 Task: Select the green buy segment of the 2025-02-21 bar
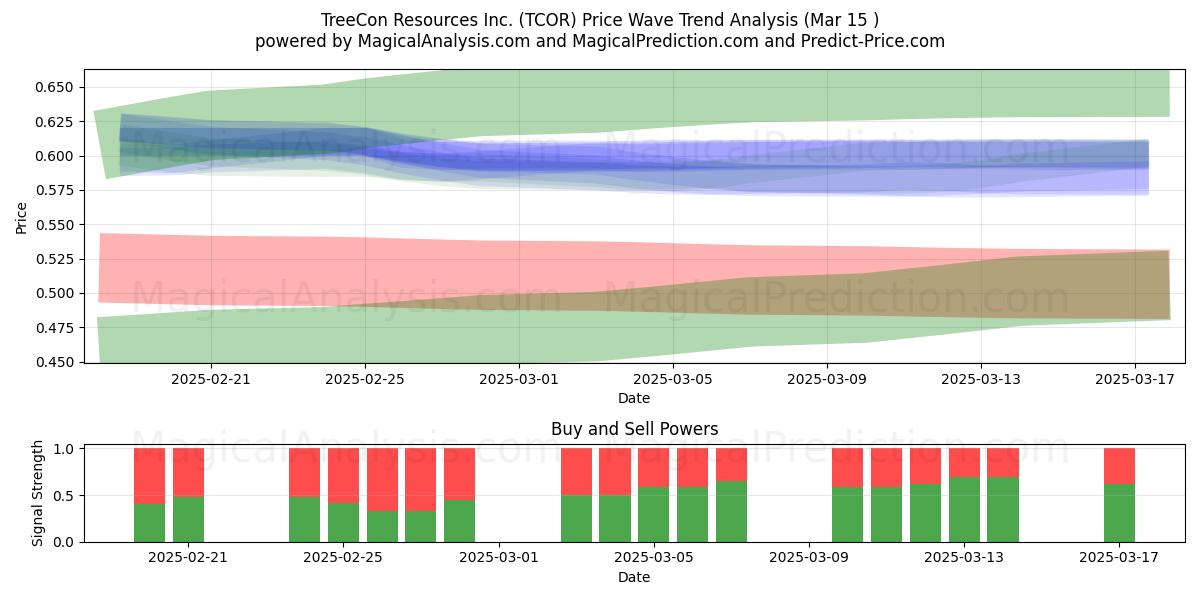[188, 519]
